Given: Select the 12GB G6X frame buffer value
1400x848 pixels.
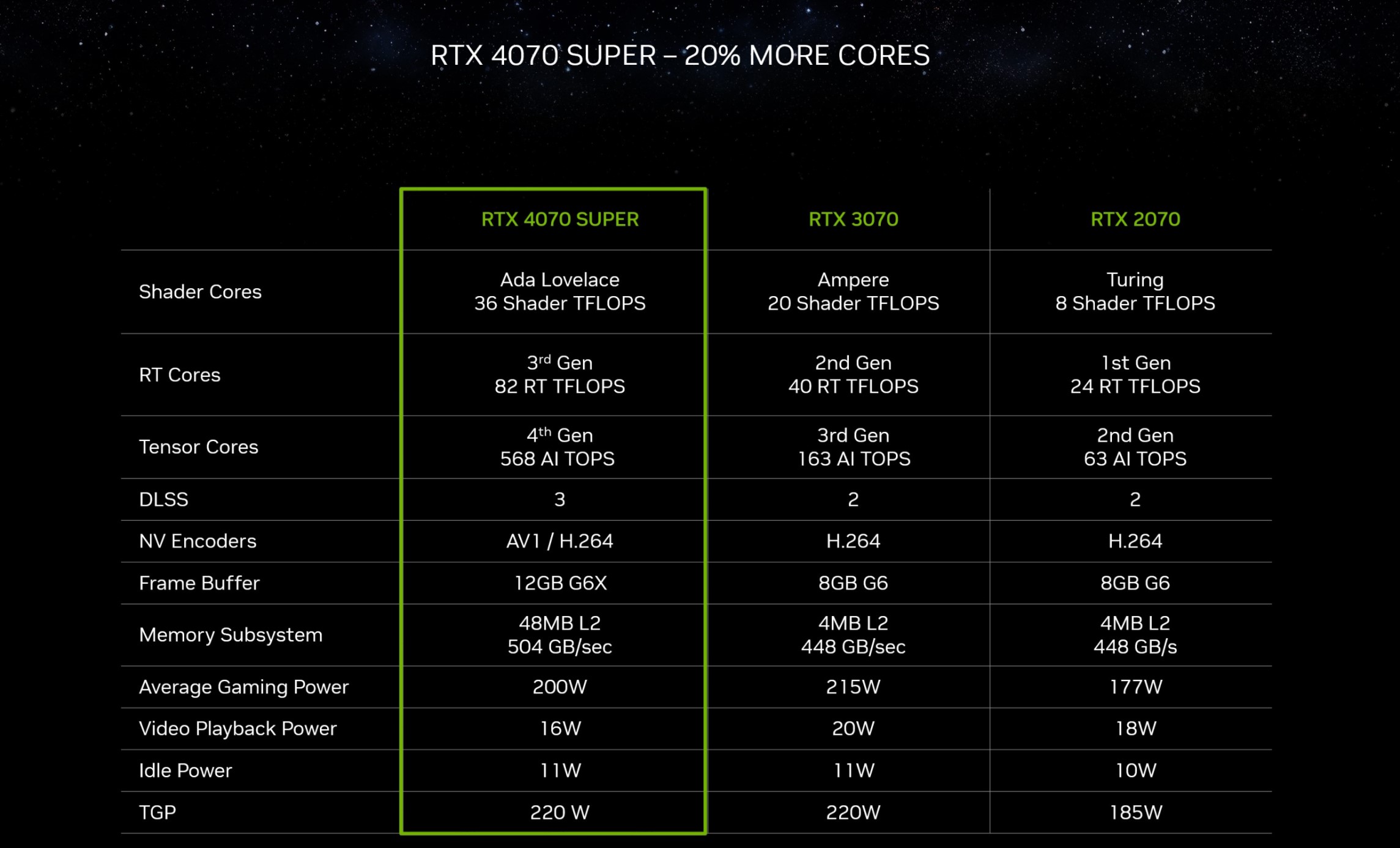Looking at the screenshot, I should coord(560,583).
